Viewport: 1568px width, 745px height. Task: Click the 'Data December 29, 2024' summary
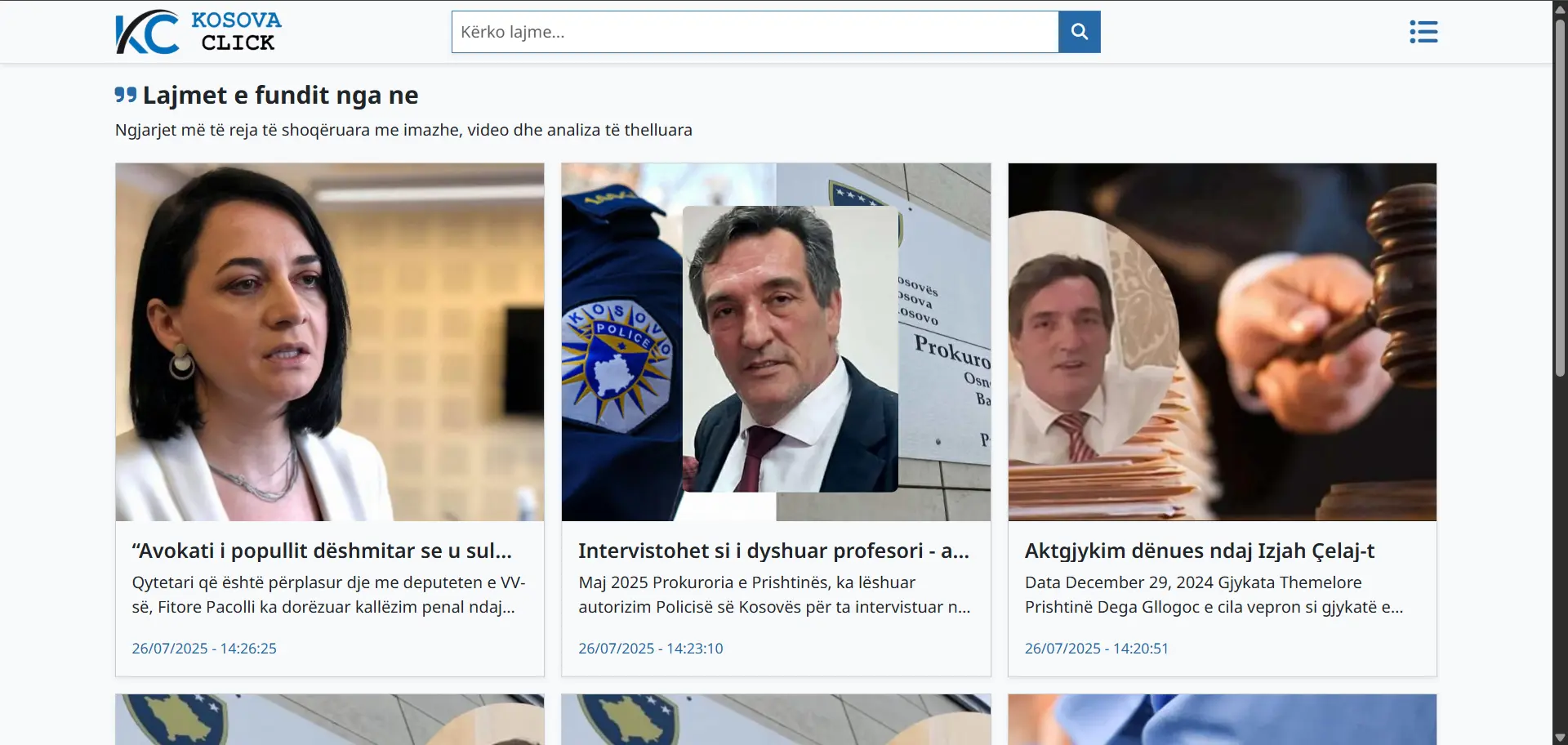point(1214,595)
